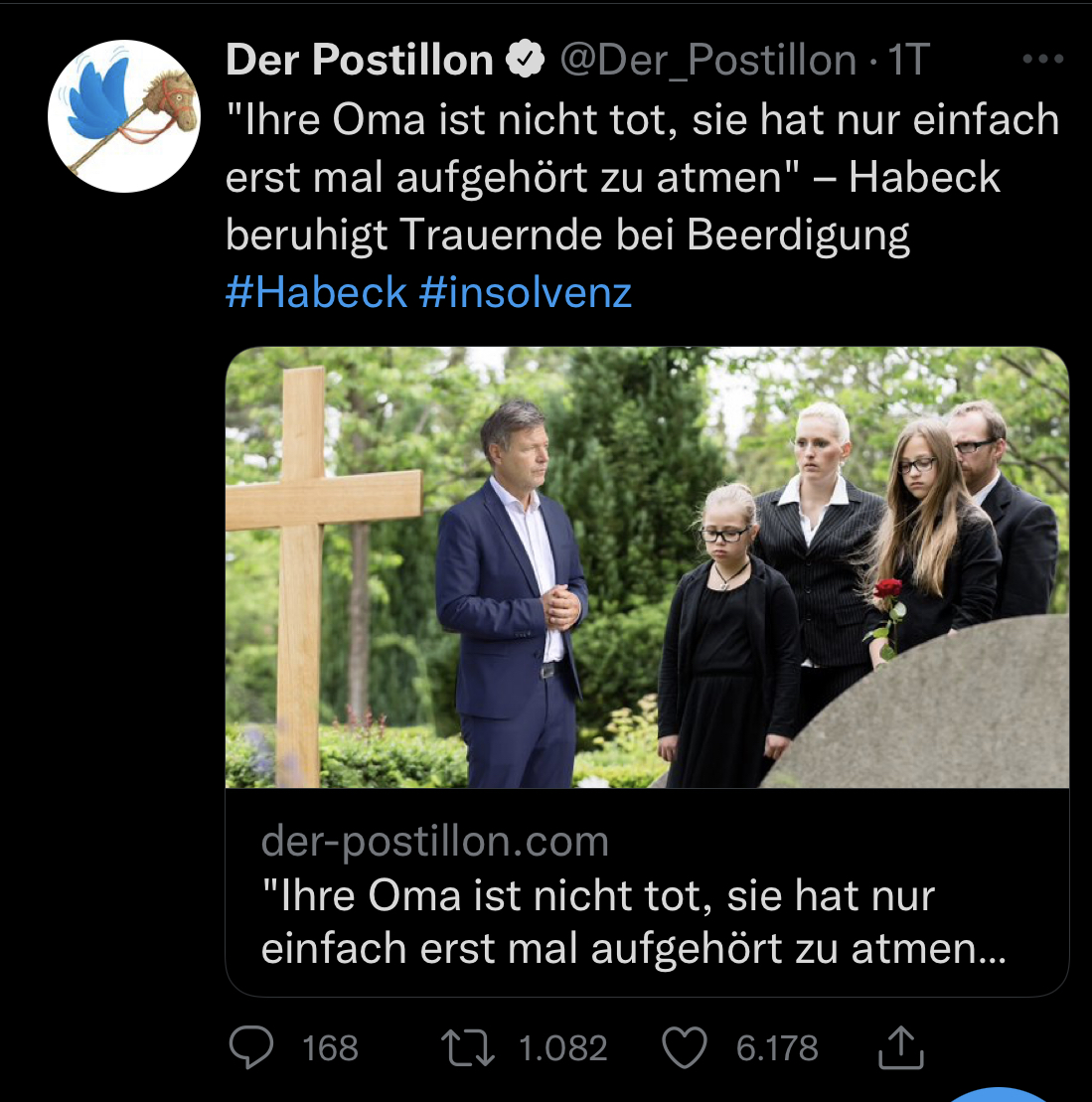
Task: Click the 6.178 likes count
Action: 777,1048
